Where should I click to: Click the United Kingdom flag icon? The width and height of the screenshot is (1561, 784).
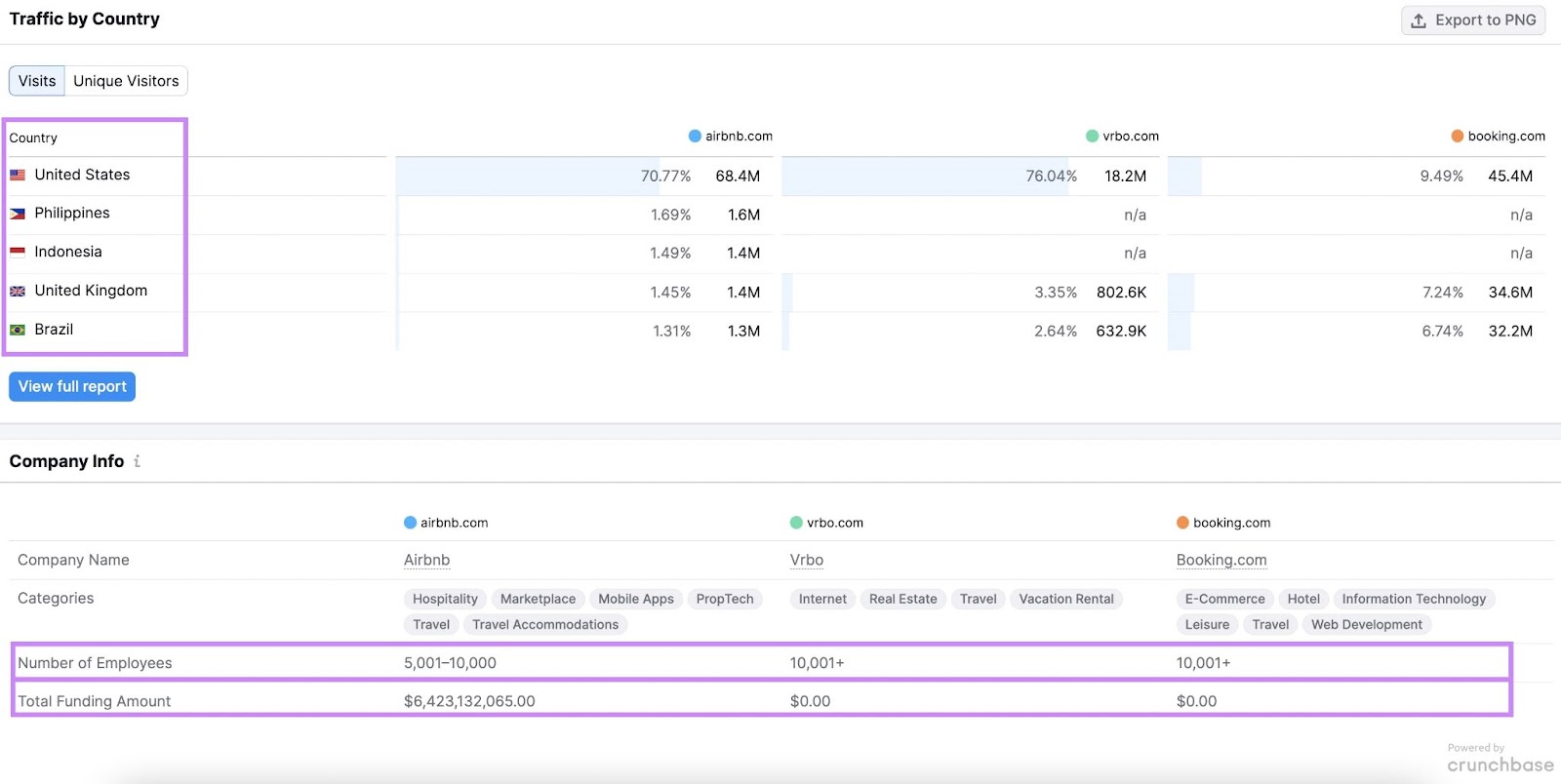pos(18,292)
